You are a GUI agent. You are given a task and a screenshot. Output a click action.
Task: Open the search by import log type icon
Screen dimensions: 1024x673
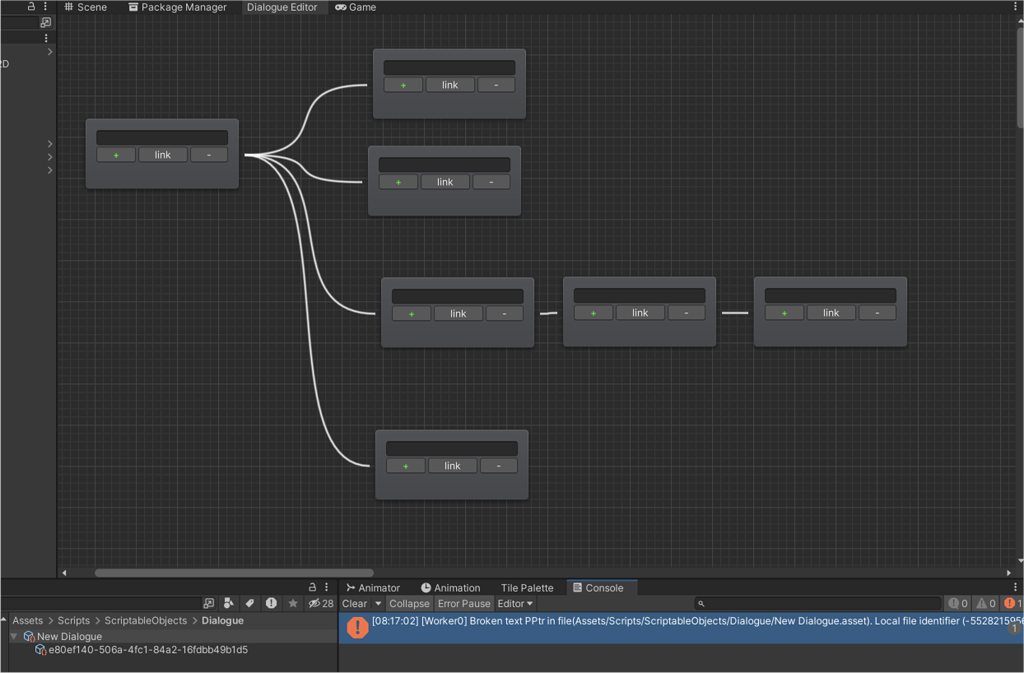click(x=271, y=603)
